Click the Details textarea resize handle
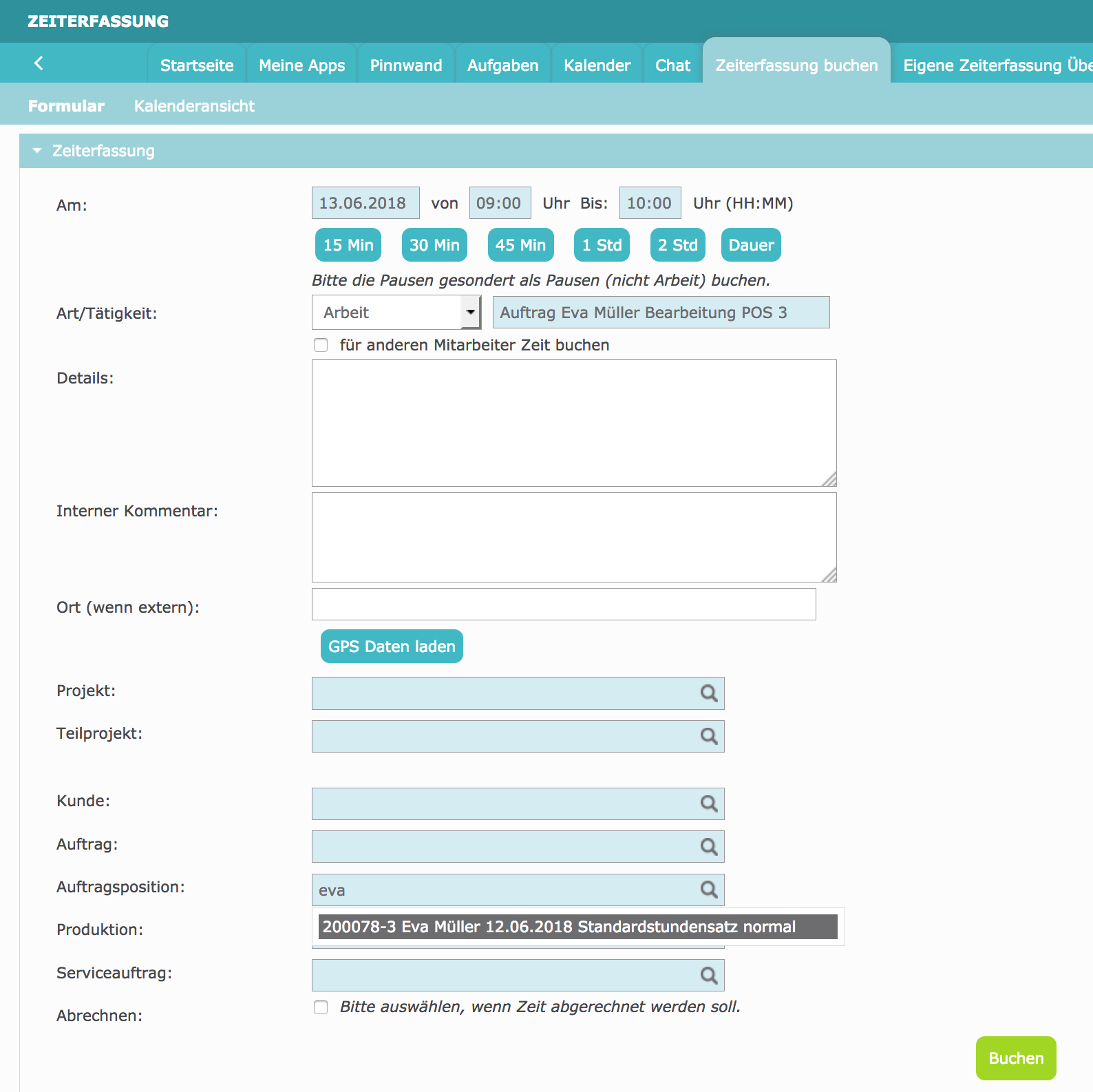Image resolution: width=1093 pixels, height=1092 pixels. point(829,479)
